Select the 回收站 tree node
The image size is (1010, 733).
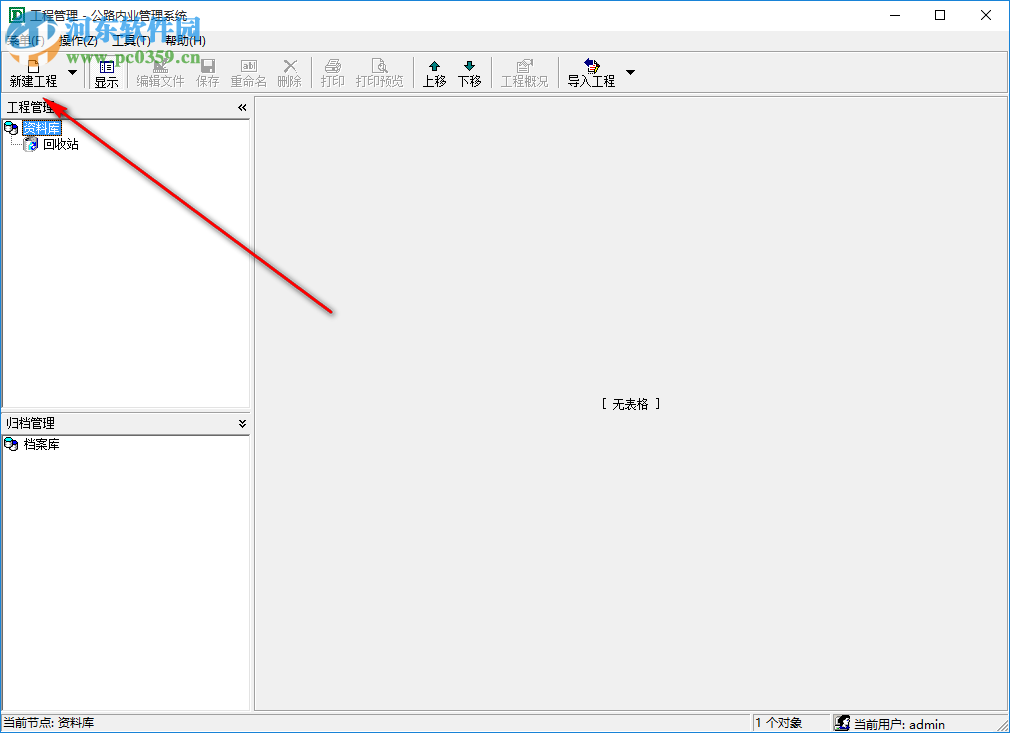[61, 144]
